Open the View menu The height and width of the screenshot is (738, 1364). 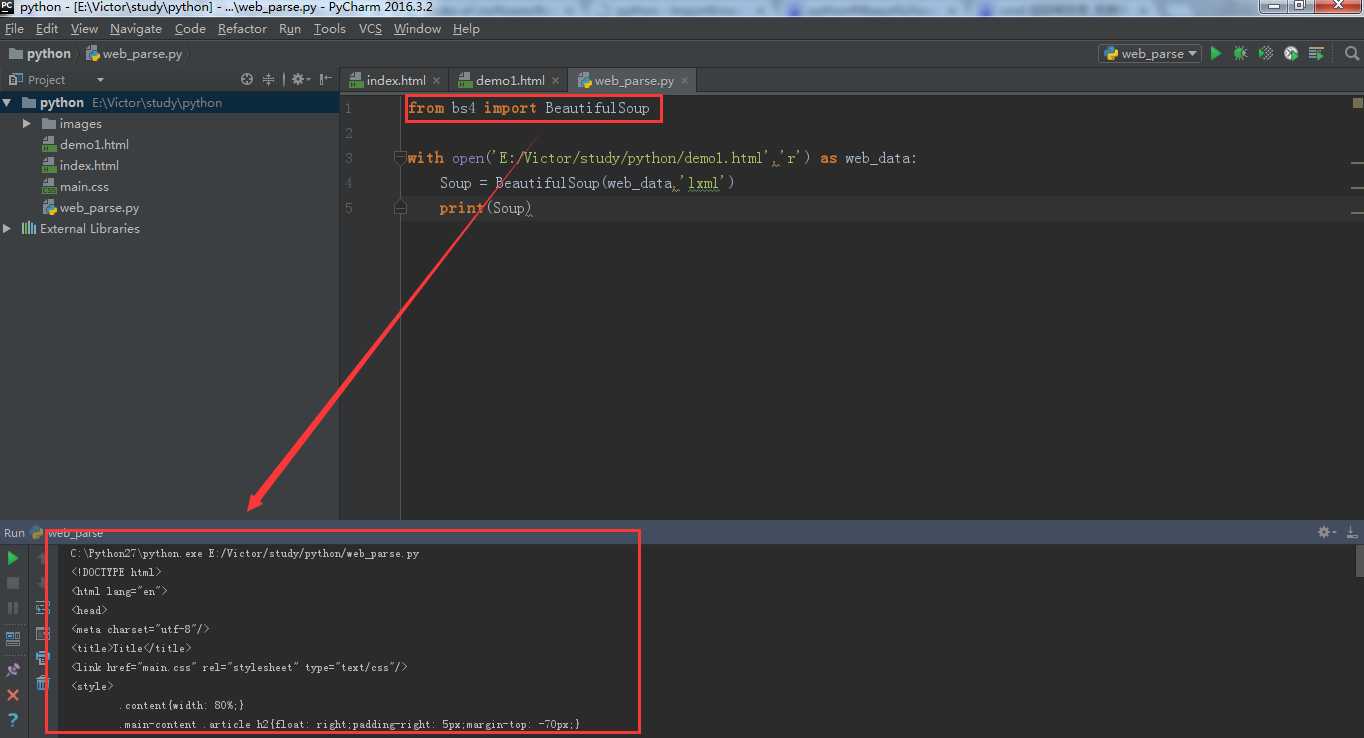tap(84, 29)
